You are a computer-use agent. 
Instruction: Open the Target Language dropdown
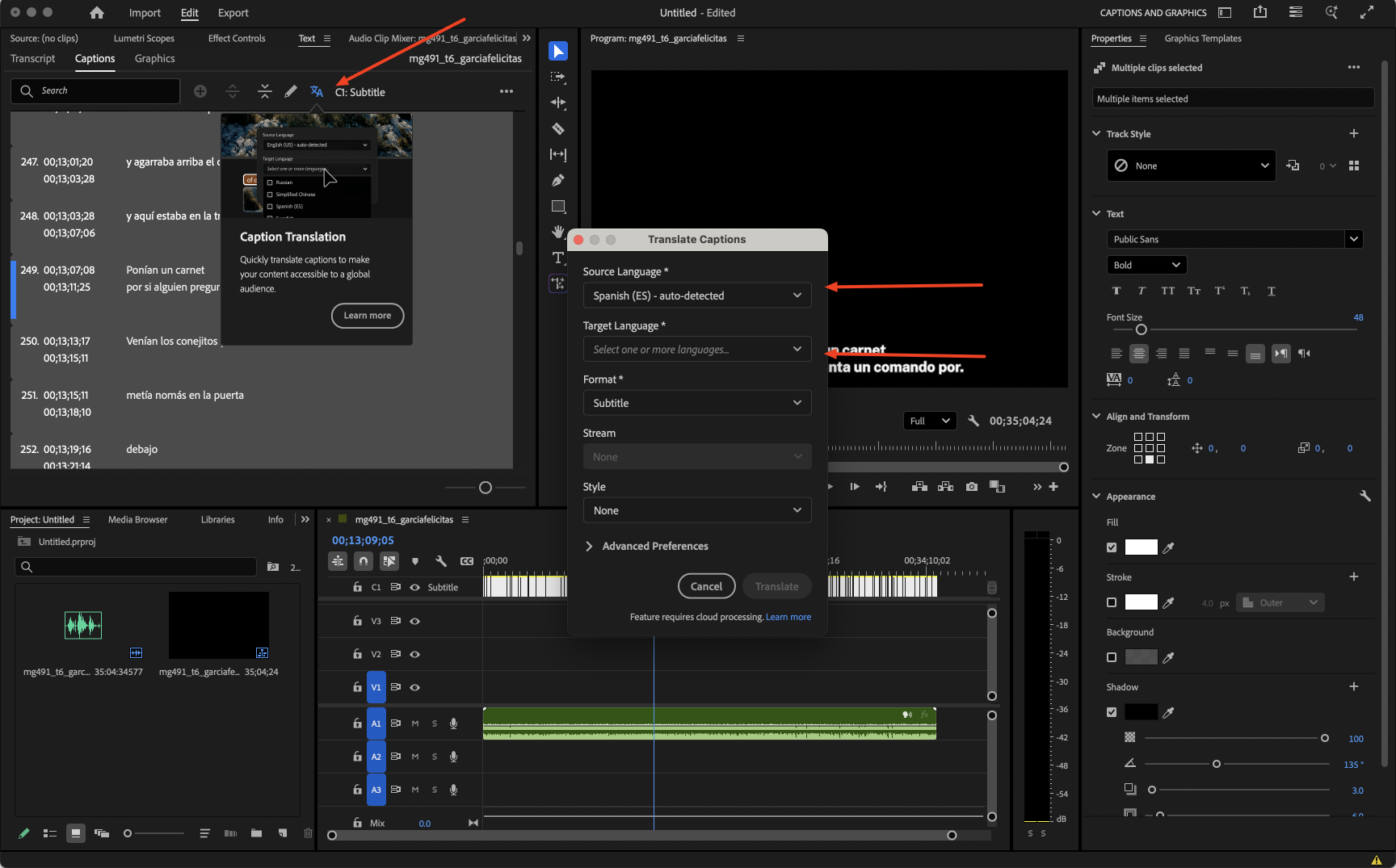tap(696, 350)
